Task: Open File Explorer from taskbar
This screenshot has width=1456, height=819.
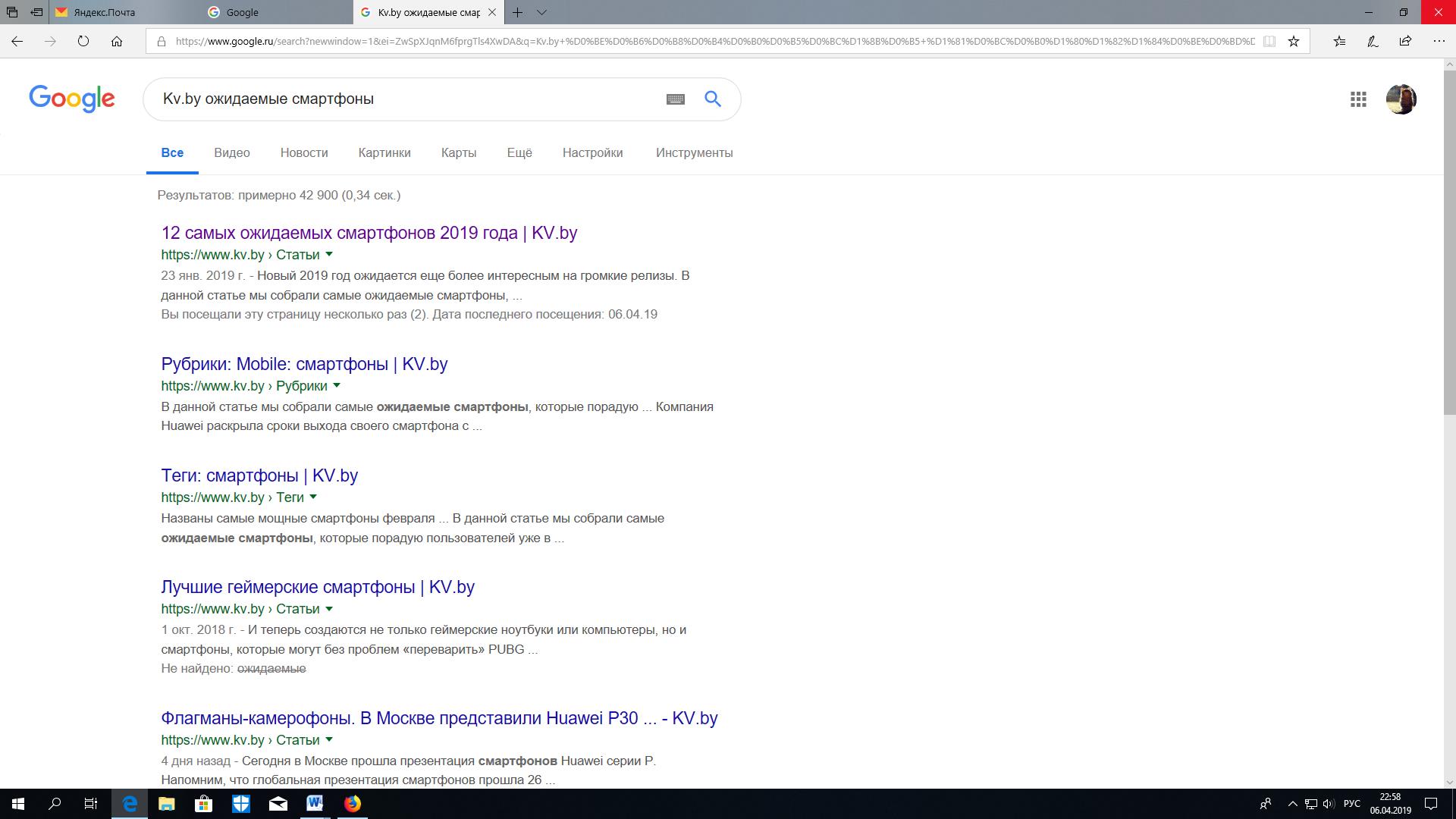Action: (167, 804)
